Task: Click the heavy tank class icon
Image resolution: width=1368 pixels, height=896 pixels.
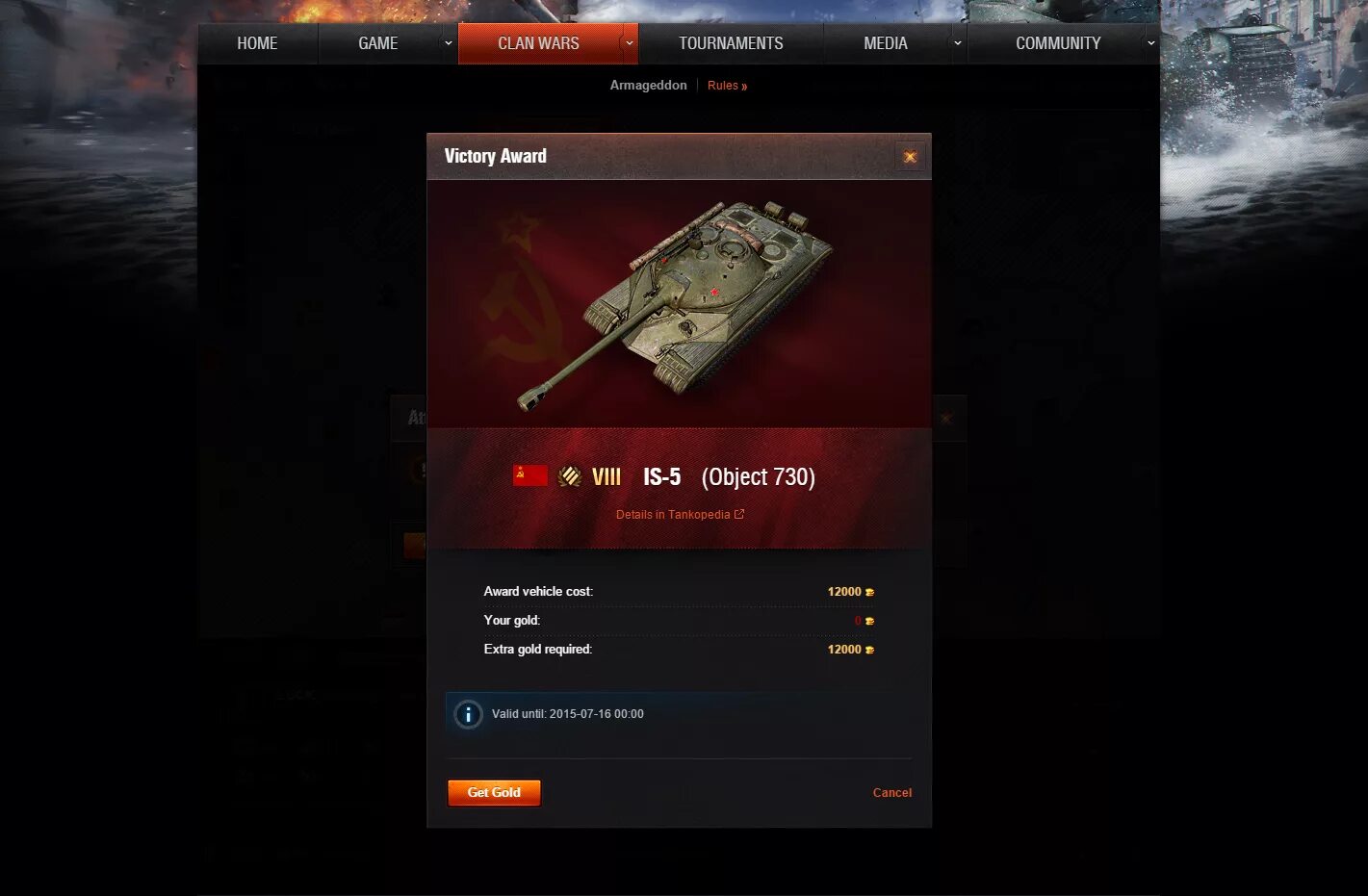Action: (570, 476)
